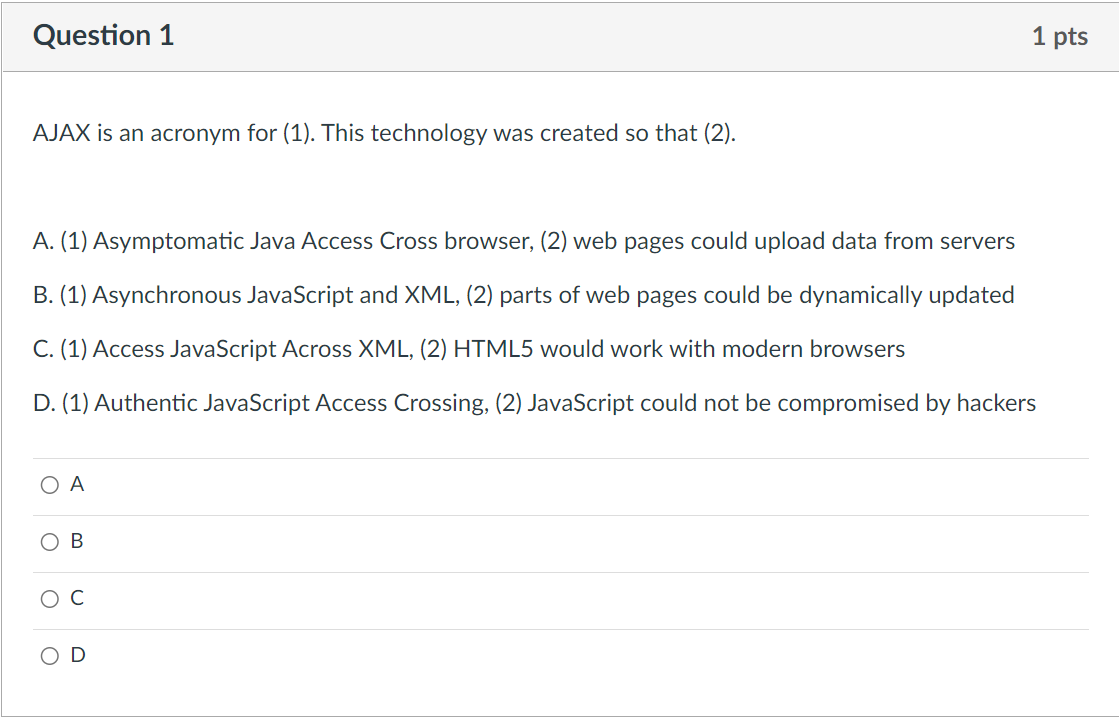Click the answer label D

76,655
